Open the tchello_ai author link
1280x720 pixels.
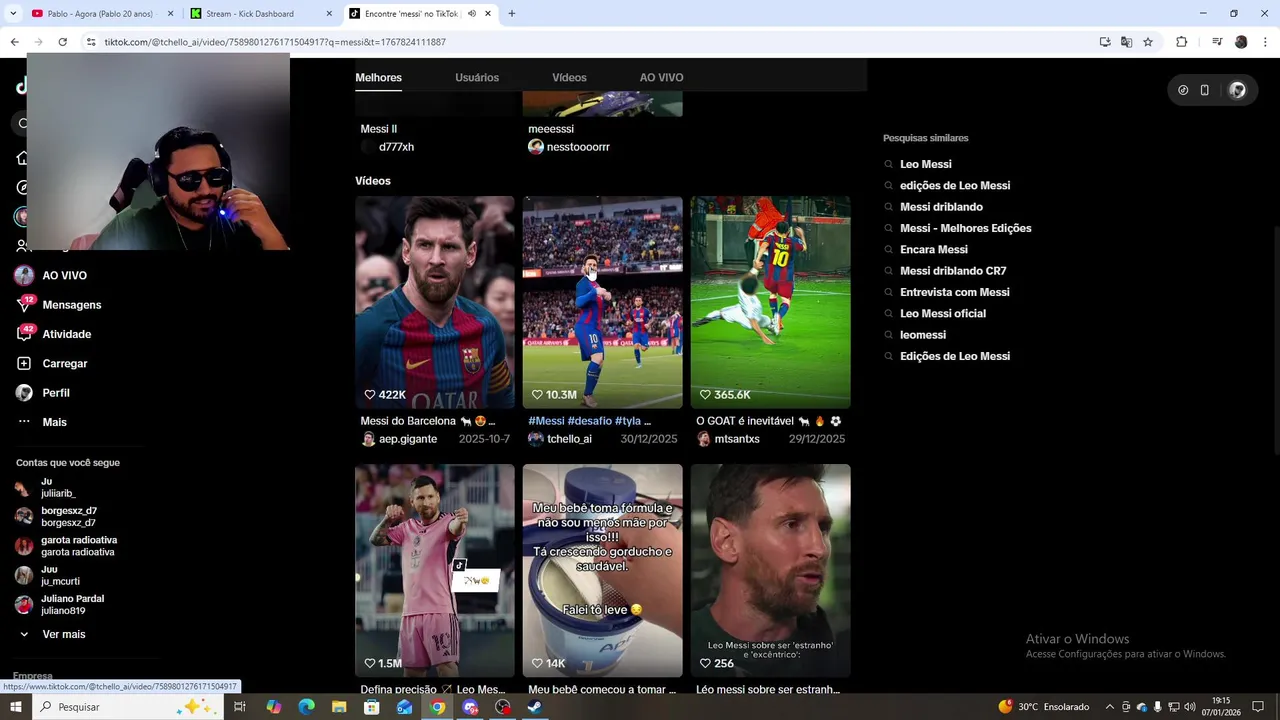[x=569, y=439]
